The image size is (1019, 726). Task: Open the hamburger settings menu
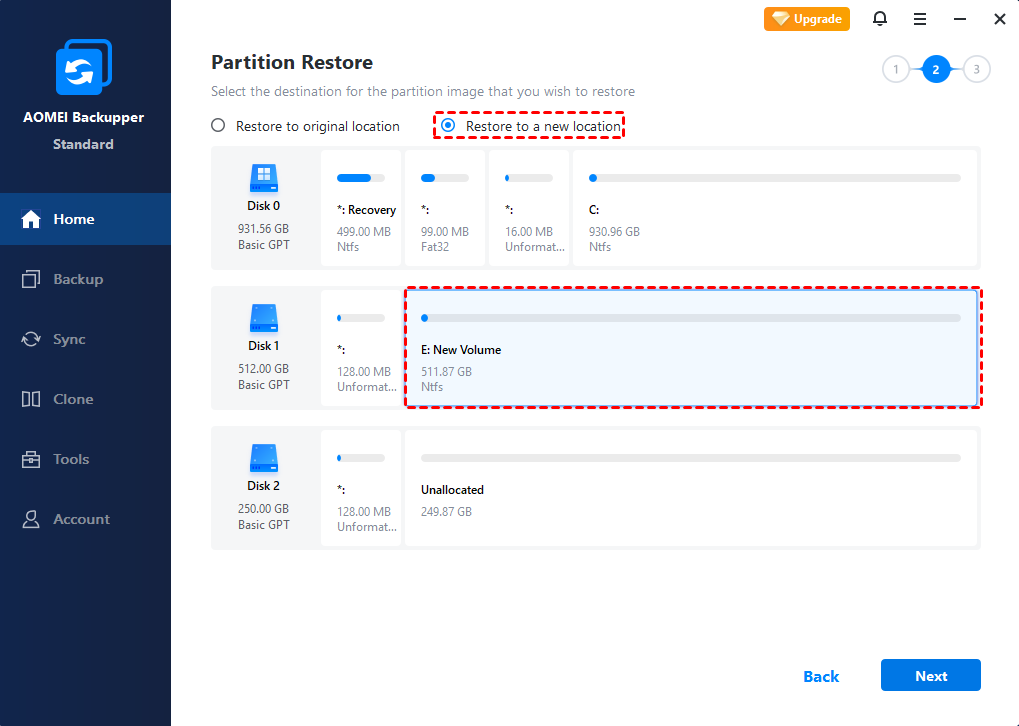click(920, 19)
